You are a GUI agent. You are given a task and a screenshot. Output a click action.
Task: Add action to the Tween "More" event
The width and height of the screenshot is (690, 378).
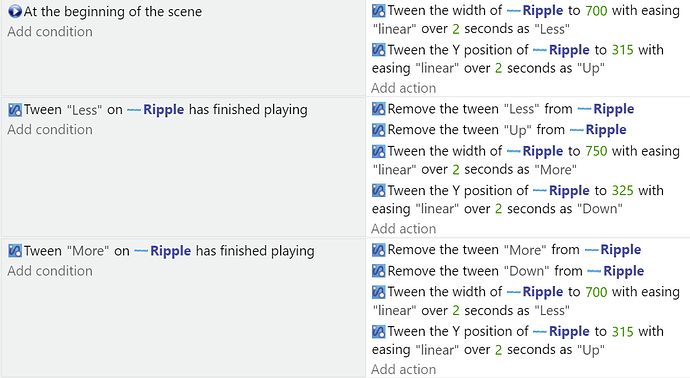point(404,370)
